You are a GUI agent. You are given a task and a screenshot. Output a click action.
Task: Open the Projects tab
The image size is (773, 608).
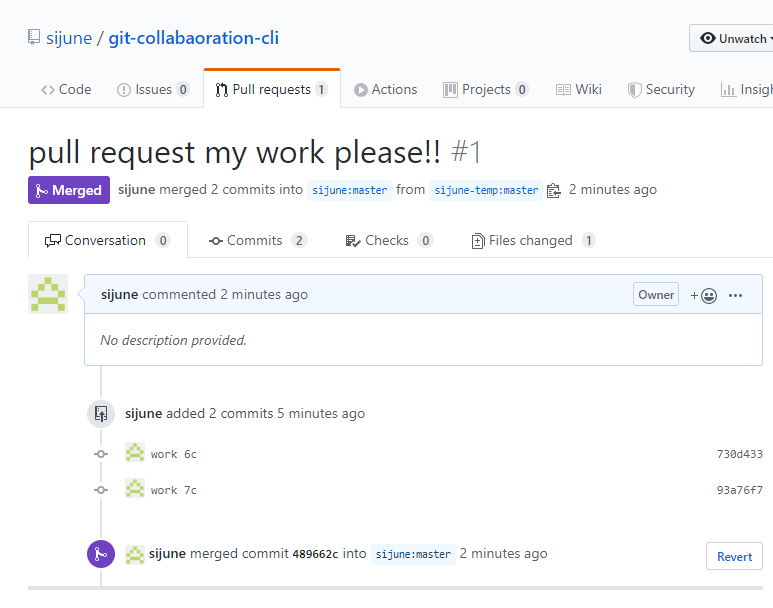pyautogui.click(x=486, y=89)
